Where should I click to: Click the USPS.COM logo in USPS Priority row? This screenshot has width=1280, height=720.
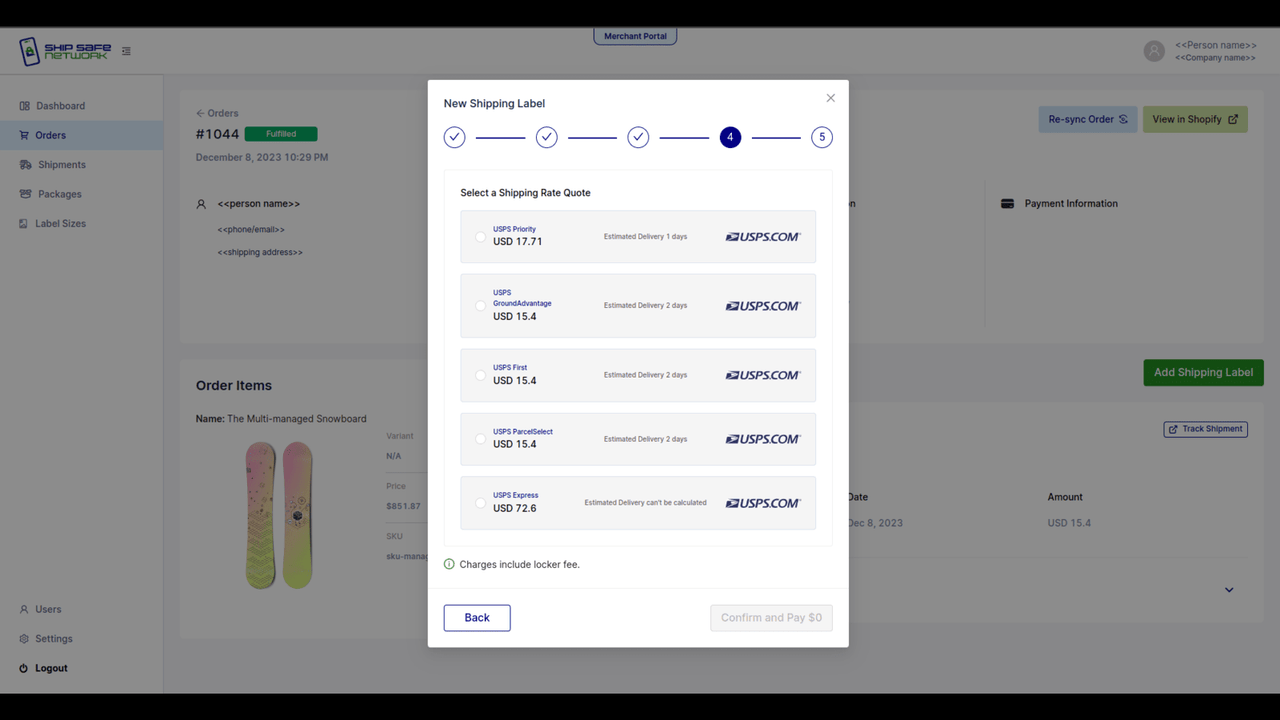[x=763, y=237]
